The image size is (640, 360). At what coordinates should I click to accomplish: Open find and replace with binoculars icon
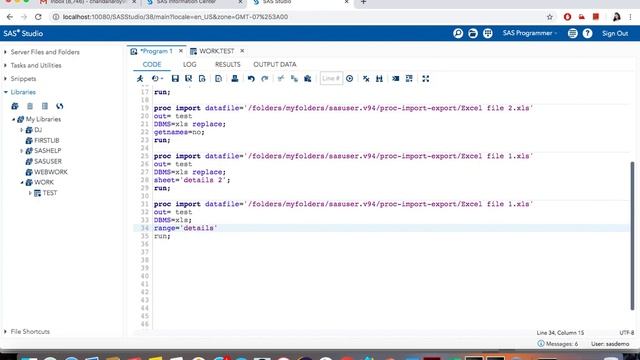point(379,79)
